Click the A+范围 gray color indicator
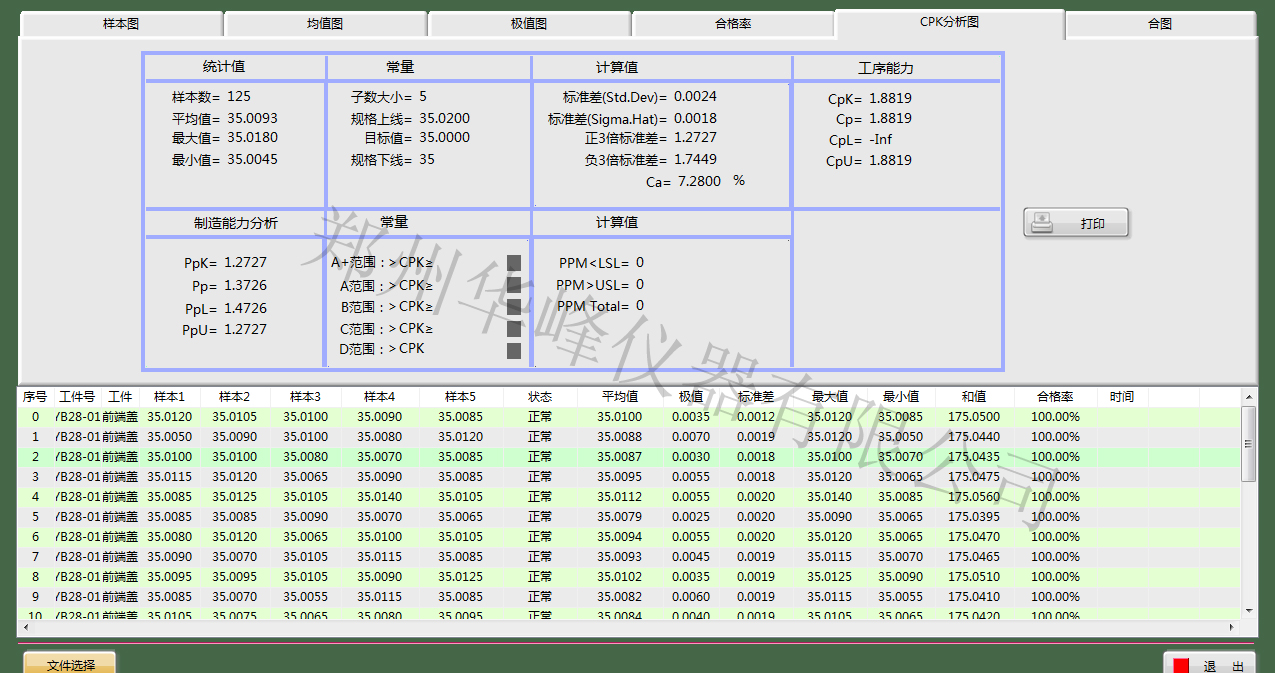1275x673 pixels. point(514,263)
